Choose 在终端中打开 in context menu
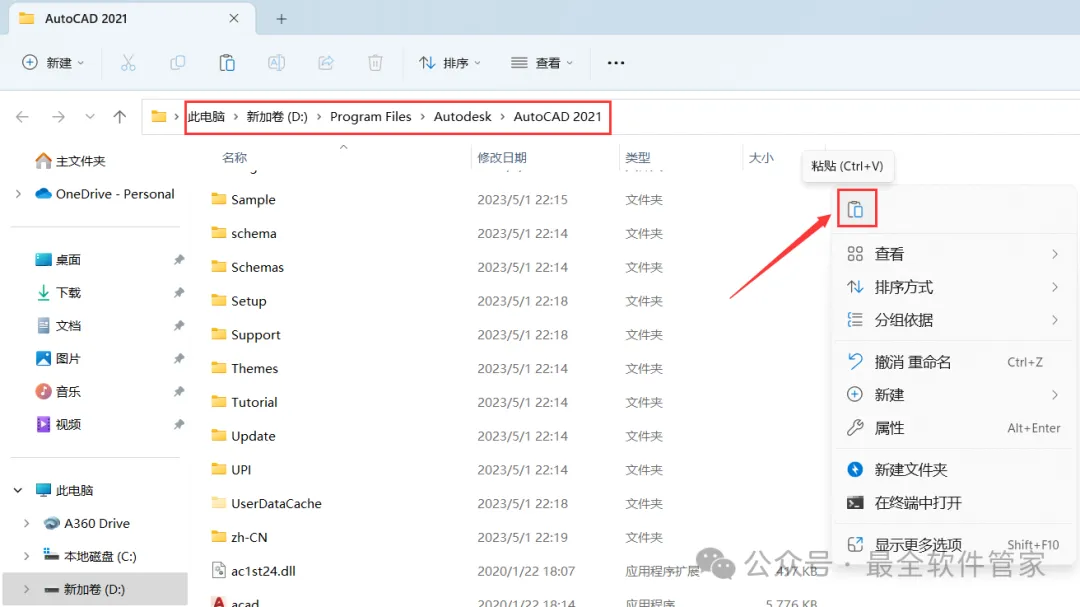 click(x=954, y=503)
